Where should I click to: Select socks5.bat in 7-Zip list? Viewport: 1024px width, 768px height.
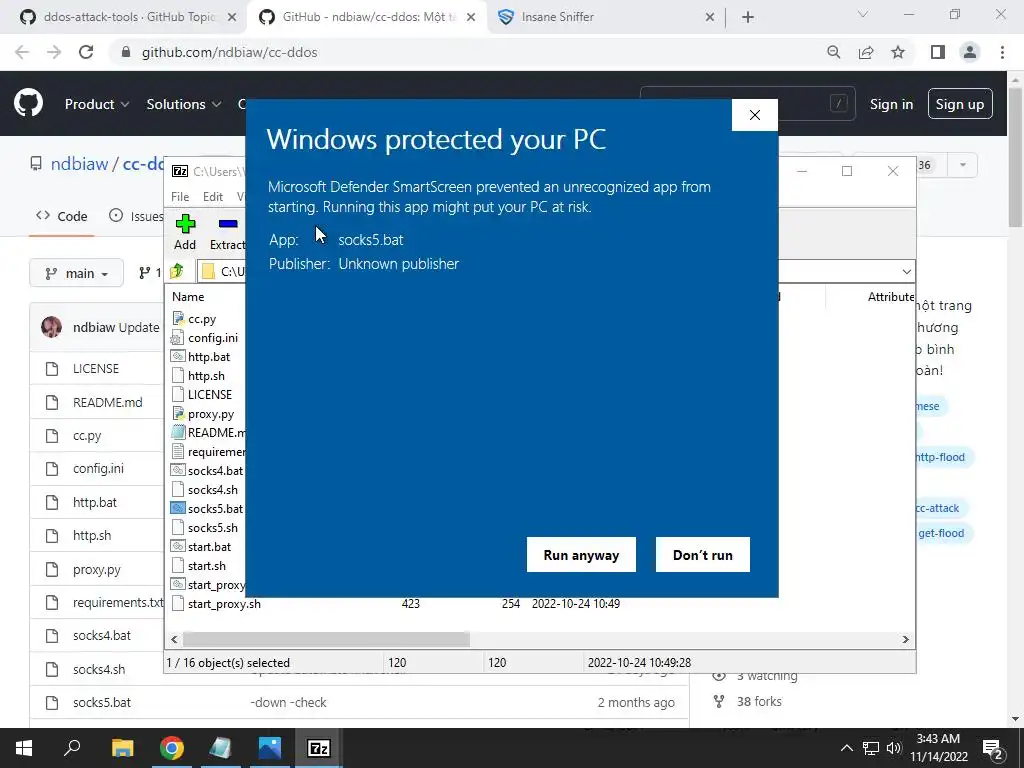(215, 508)
